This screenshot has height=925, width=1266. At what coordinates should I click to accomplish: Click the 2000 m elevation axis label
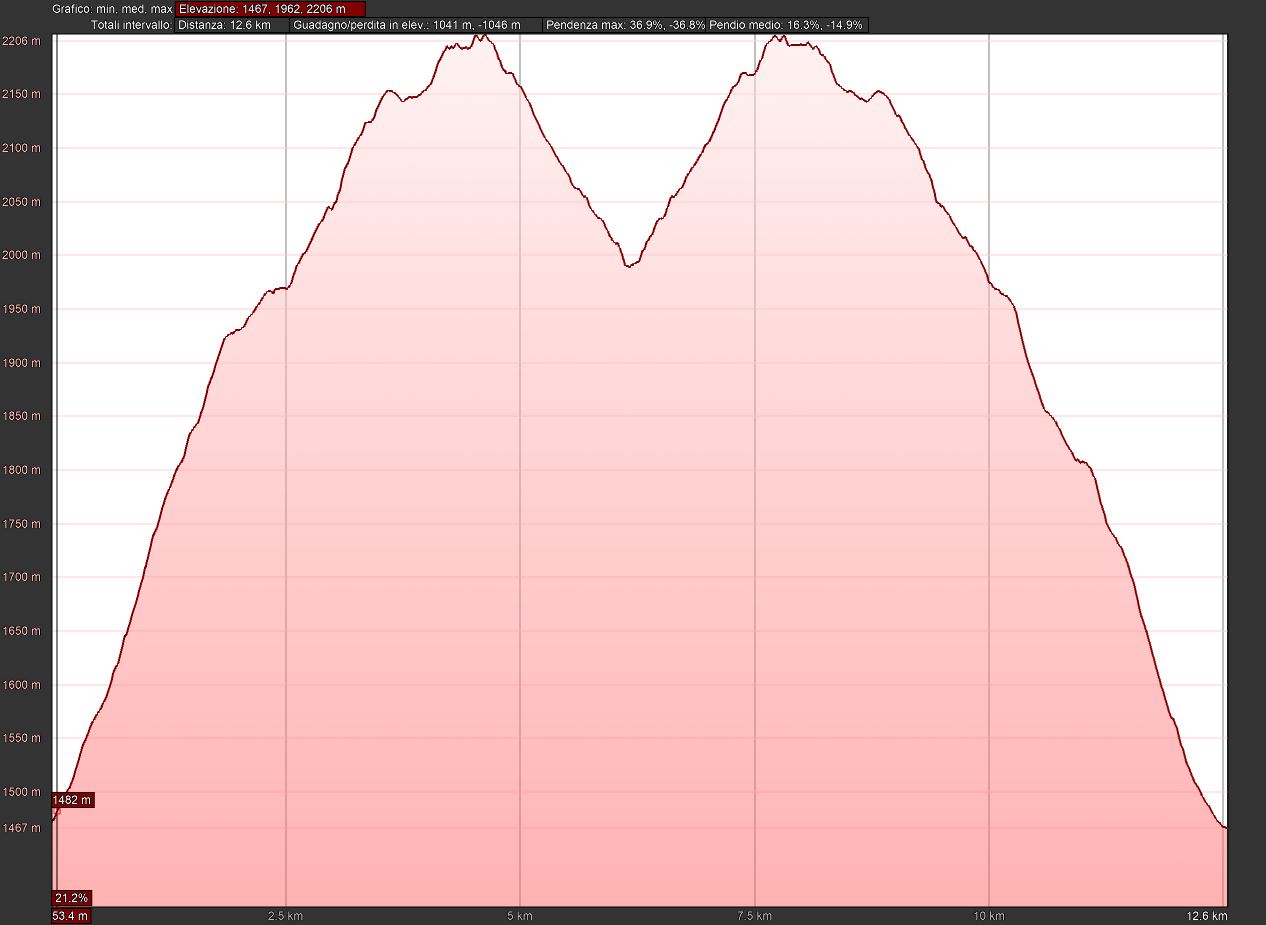tap(21, 256)
